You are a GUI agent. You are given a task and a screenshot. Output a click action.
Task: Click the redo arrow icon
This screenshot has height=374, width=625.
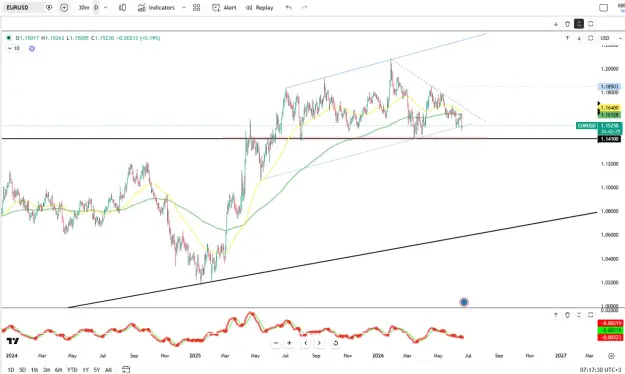[305, 8]
